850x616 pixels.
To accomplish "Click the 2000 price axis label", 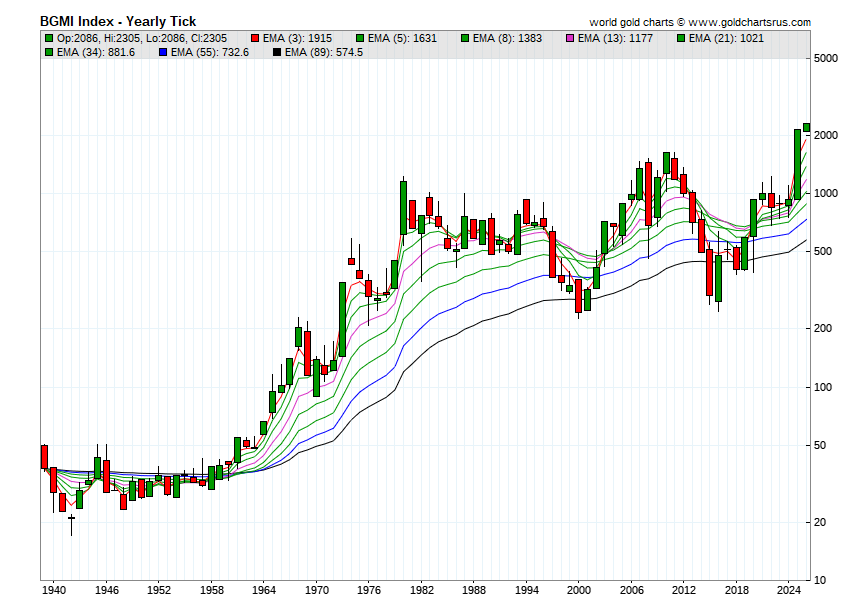I will point(826,135).
